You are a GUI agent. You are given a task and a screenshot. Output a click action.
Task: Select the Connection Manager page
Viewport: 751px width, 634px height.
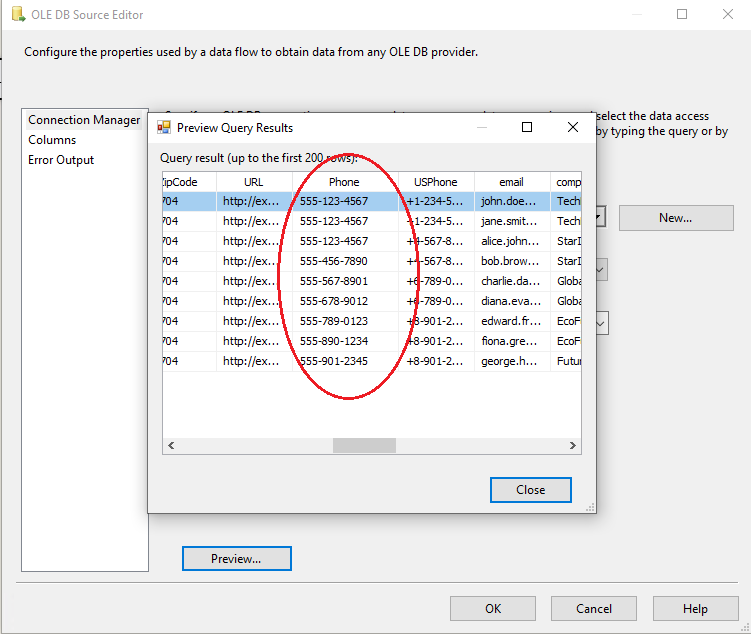coord(84,120)
